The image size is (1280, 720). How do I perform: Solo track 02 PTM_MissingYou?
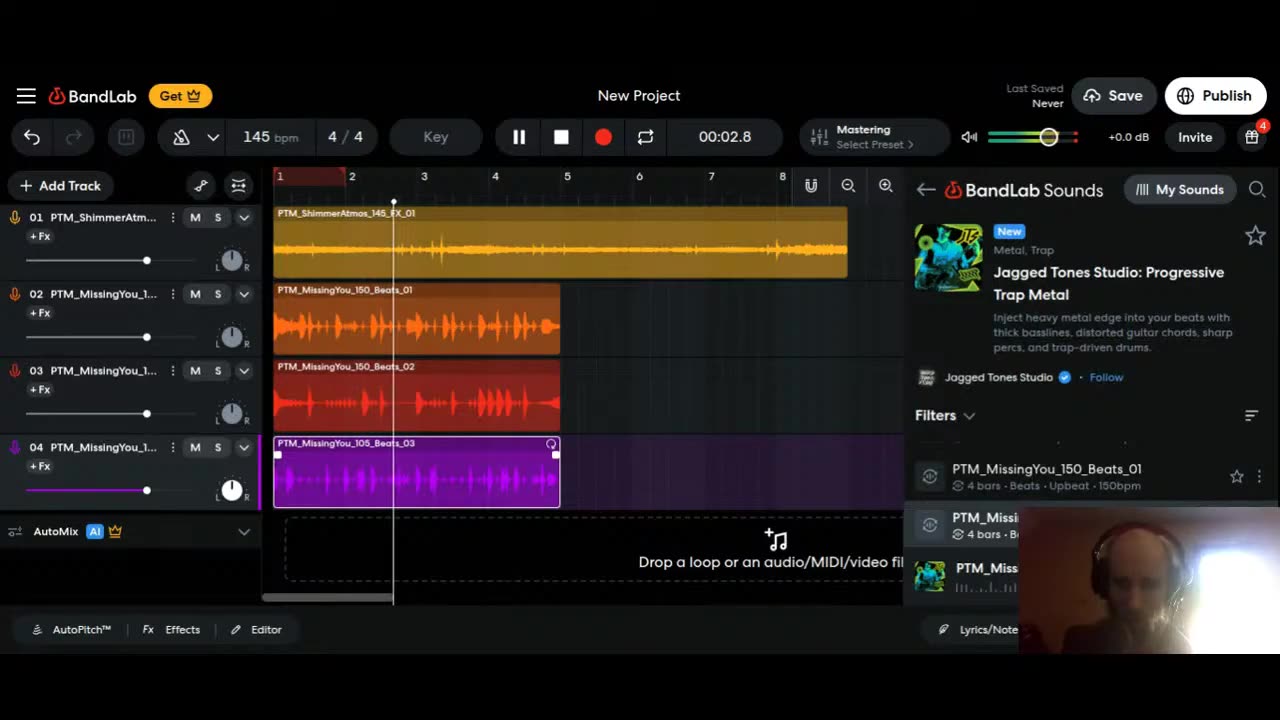pyautogui.click(x=218, y=294)
